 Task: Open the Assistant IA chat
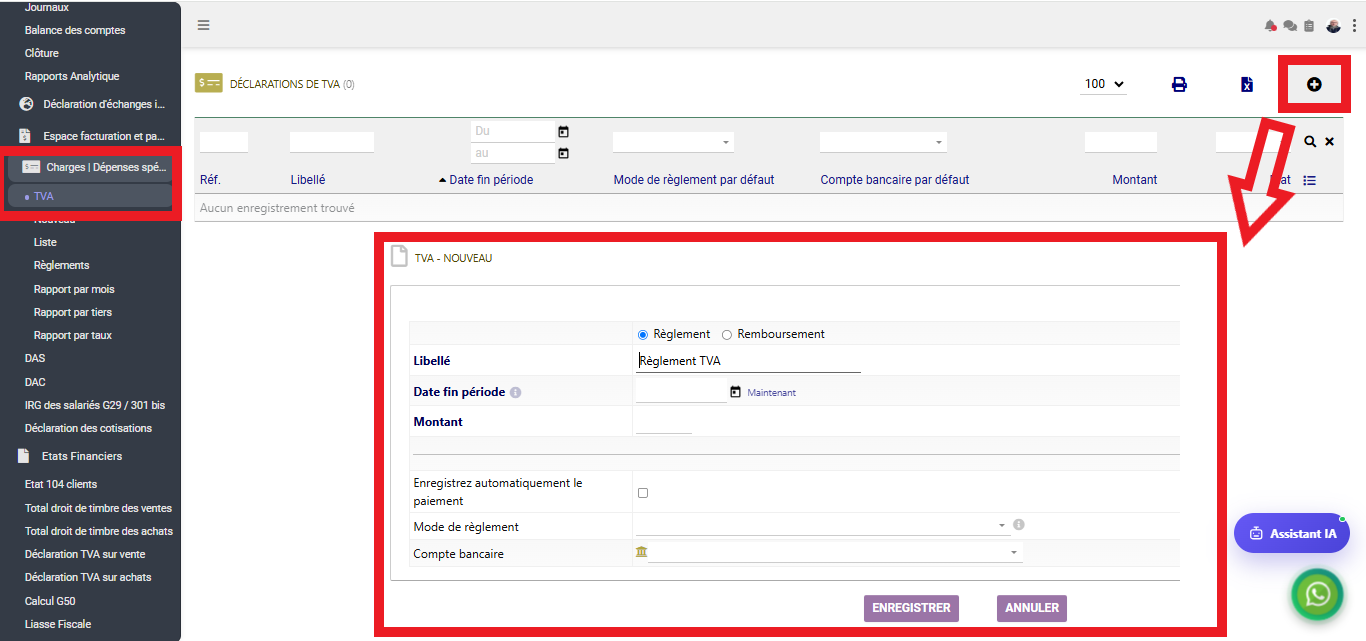pyautogui.click(x=1292, y=533)
